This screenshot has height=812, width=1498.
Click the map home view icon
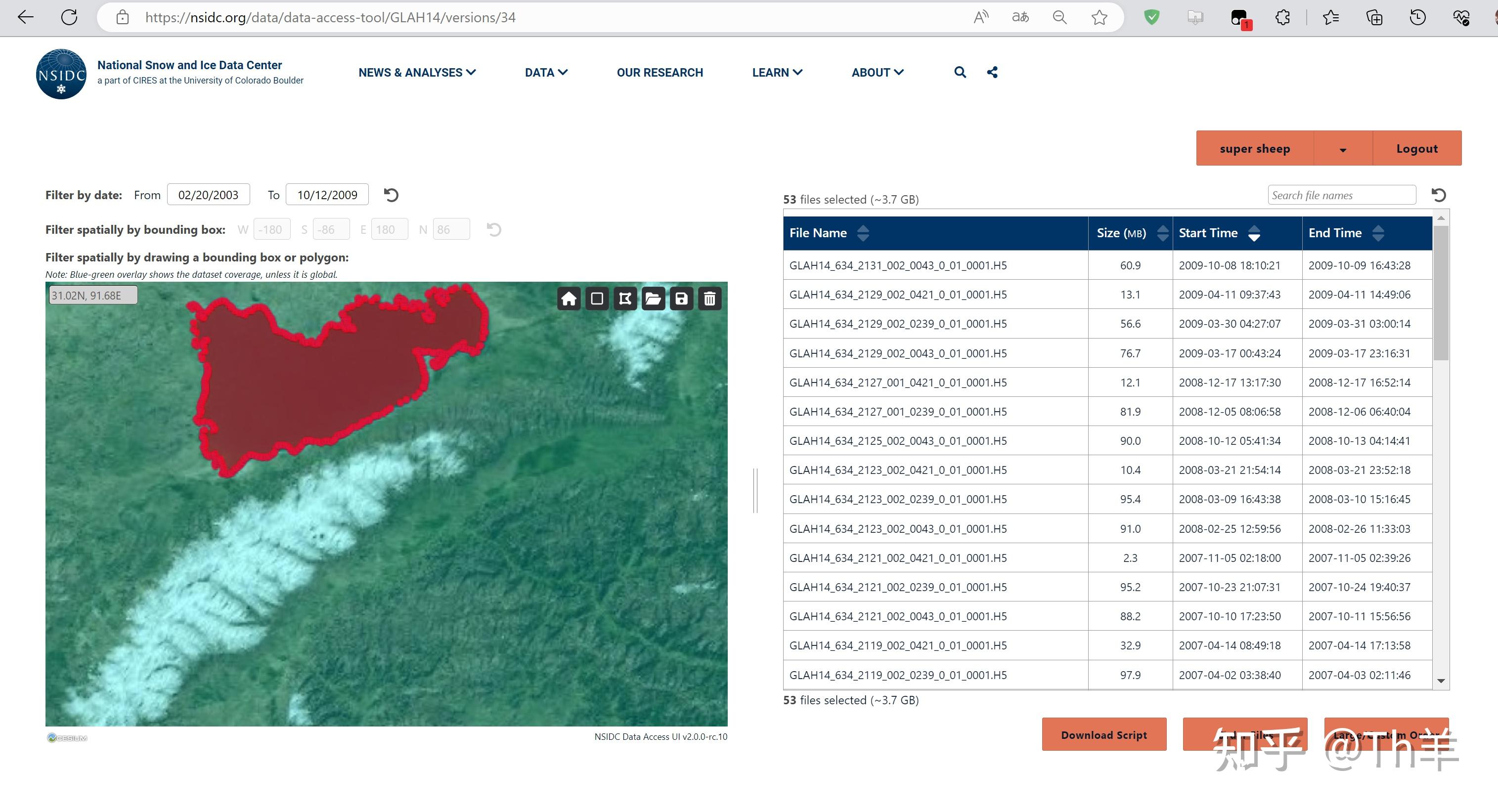(x=568, y=299)
